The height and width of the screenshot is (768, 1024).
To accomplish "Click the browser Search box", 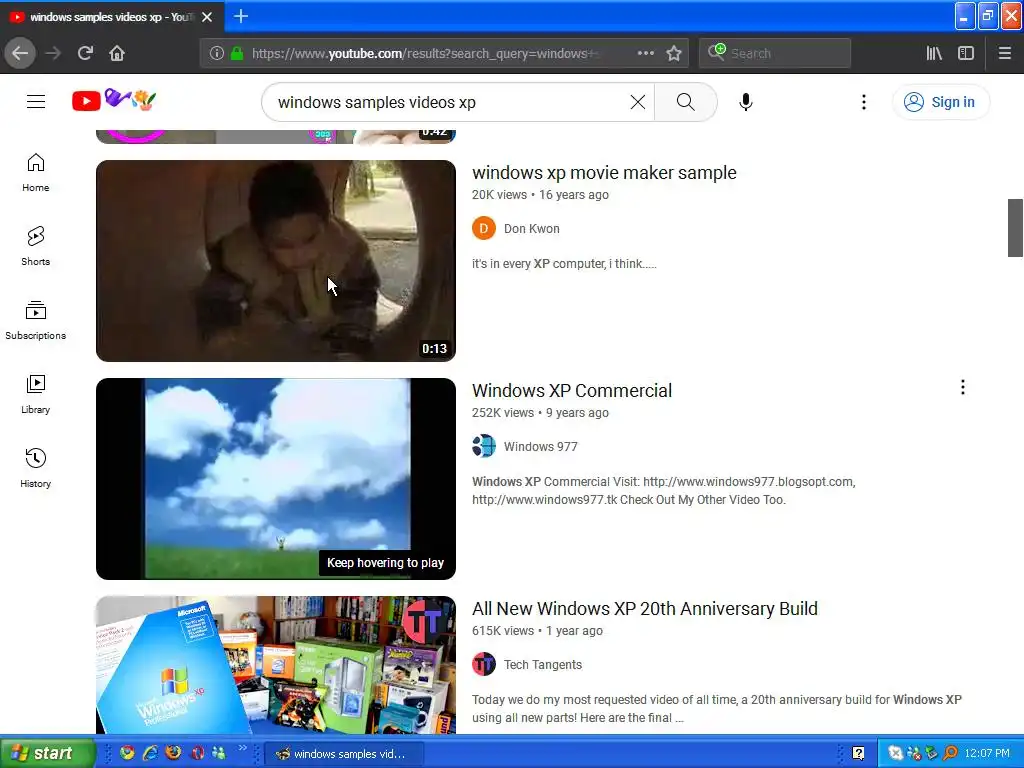I will tap(775, 53).
